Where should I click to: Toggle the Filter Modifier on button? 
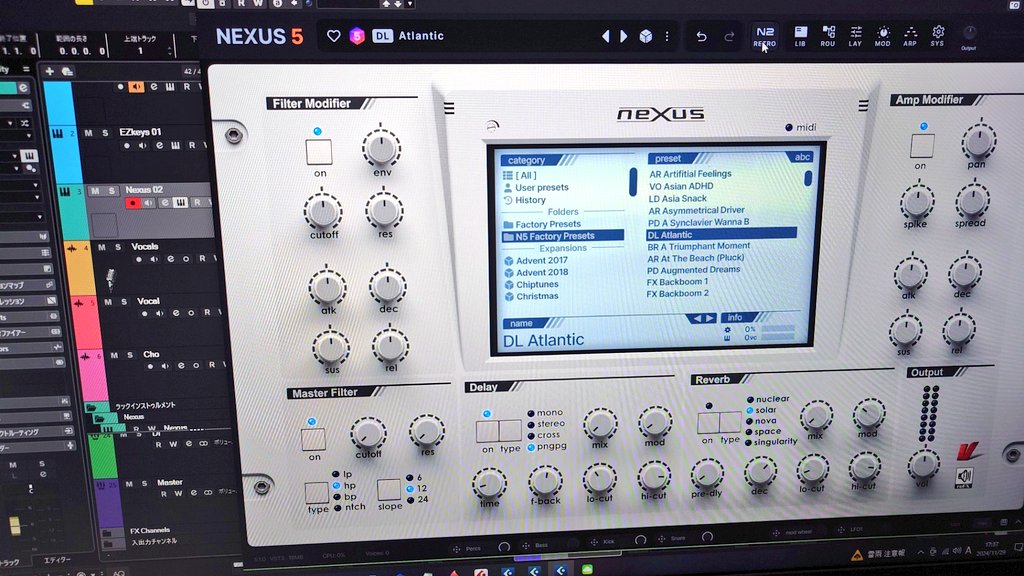coord(319,152)
